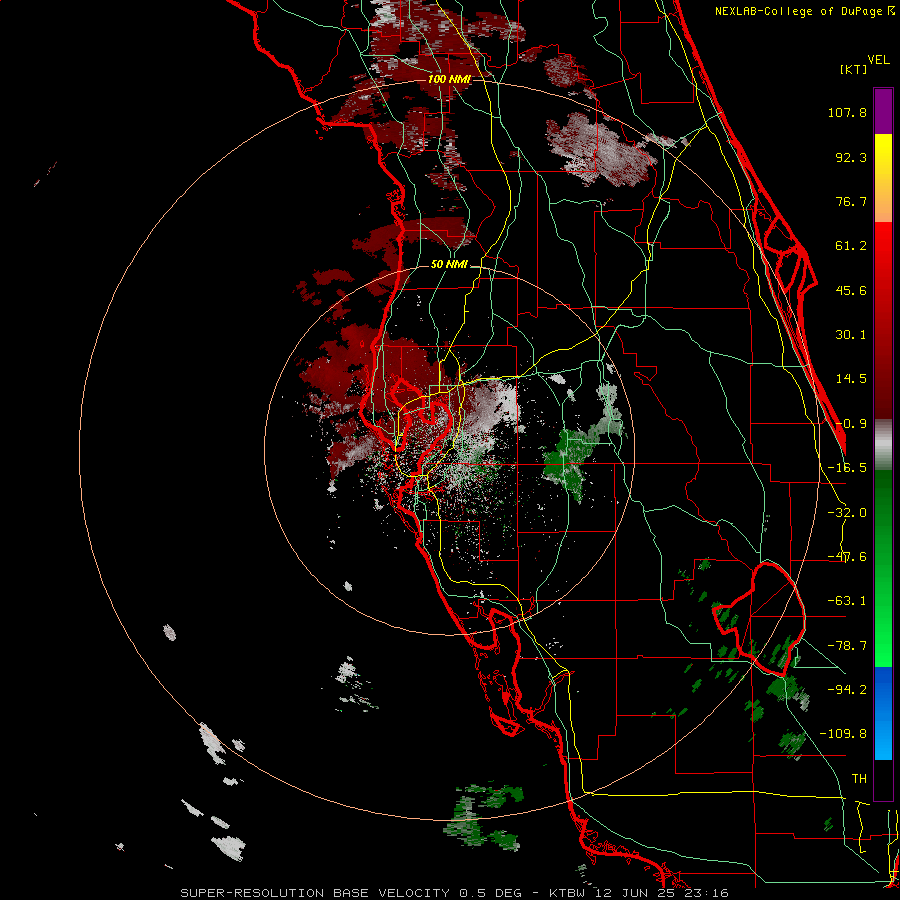Viewport: 900px width, 900px height.
Task: Click the -94.2 legend value
Action: [847, 689]
